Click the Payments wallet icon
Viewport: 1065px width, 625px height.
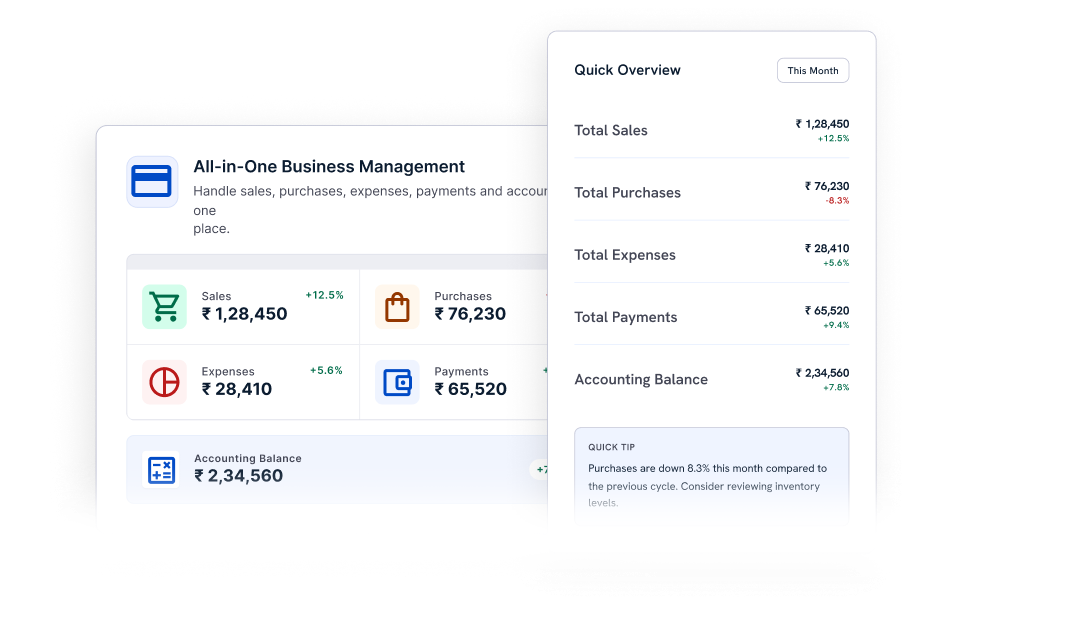pyautogui.click(x=397, y=382)
